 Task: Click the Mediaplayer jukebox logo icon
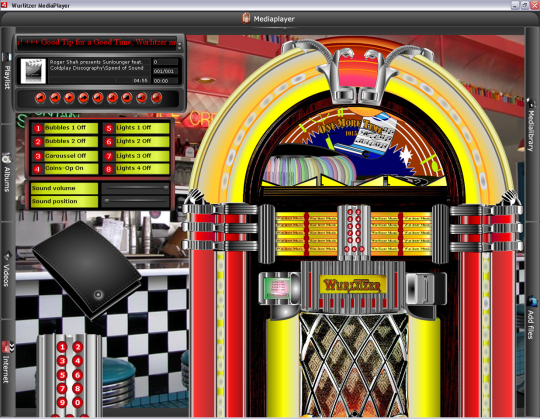coord(246,18)
